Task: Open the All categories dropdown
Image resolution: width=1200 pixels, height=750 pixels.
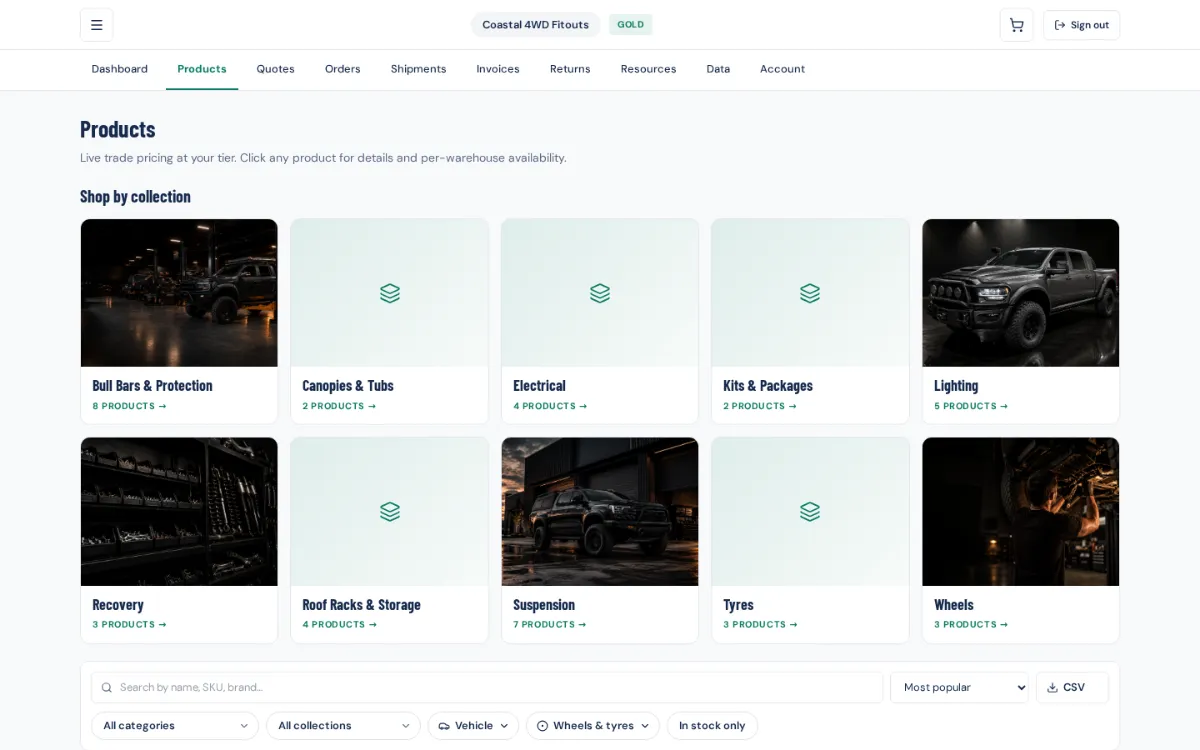Action: pyautogui.click(x=175, y=726)
